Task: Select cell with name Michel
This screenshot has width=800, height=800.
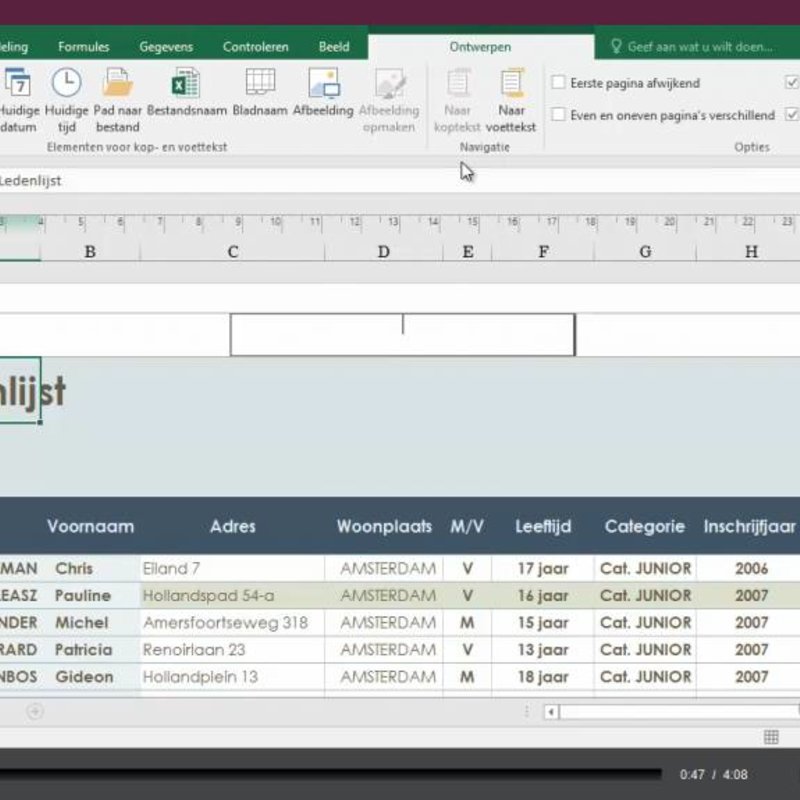Action: 90,622
